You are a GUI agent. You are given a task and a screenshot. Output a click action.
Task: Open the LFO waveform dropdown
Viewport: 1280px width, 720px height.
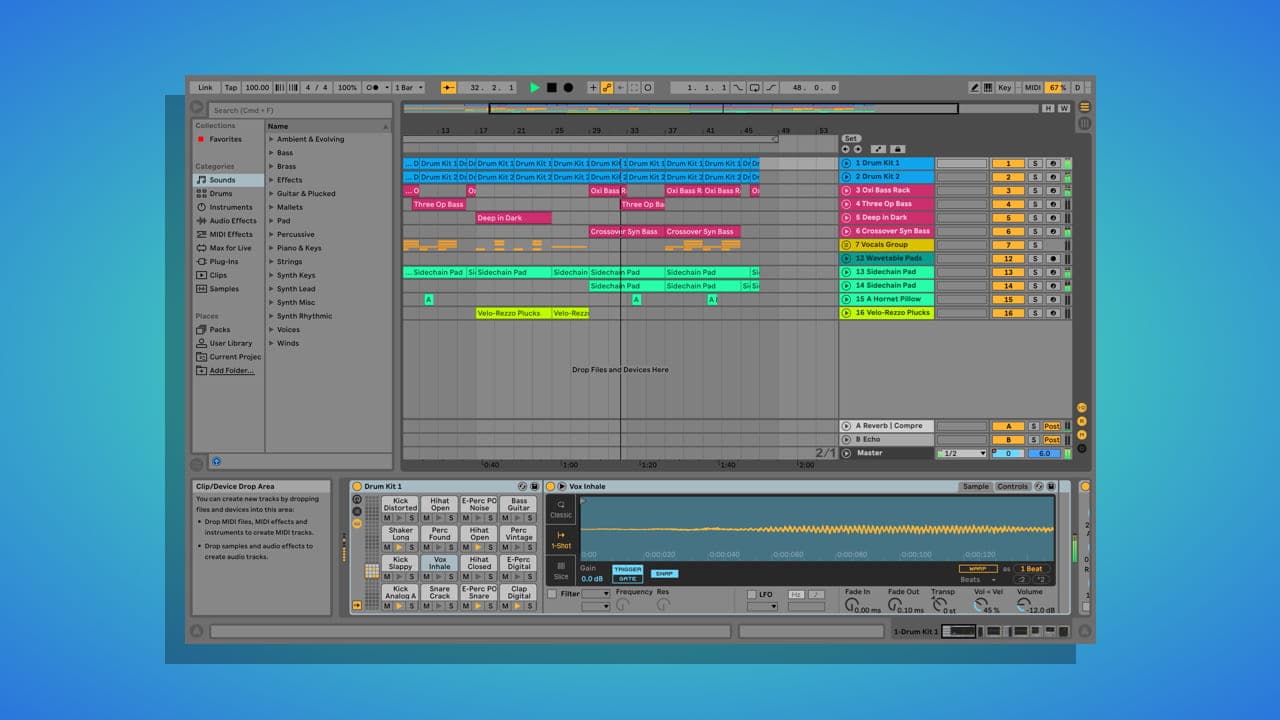coord(762,606)
